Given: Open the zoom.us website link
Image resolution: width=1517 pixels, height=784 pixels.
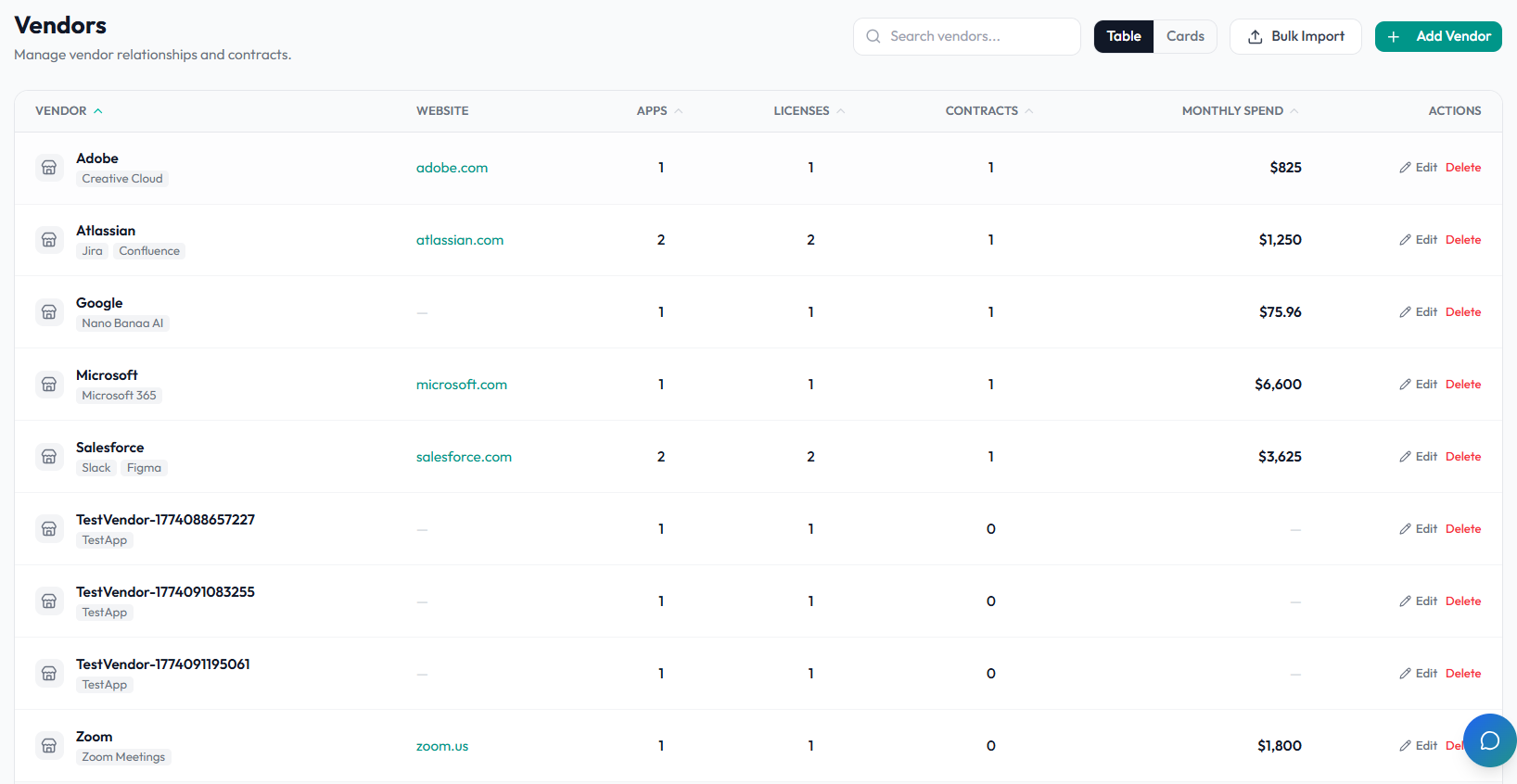Looking at the screenshot, I should (x=442, y=746).
